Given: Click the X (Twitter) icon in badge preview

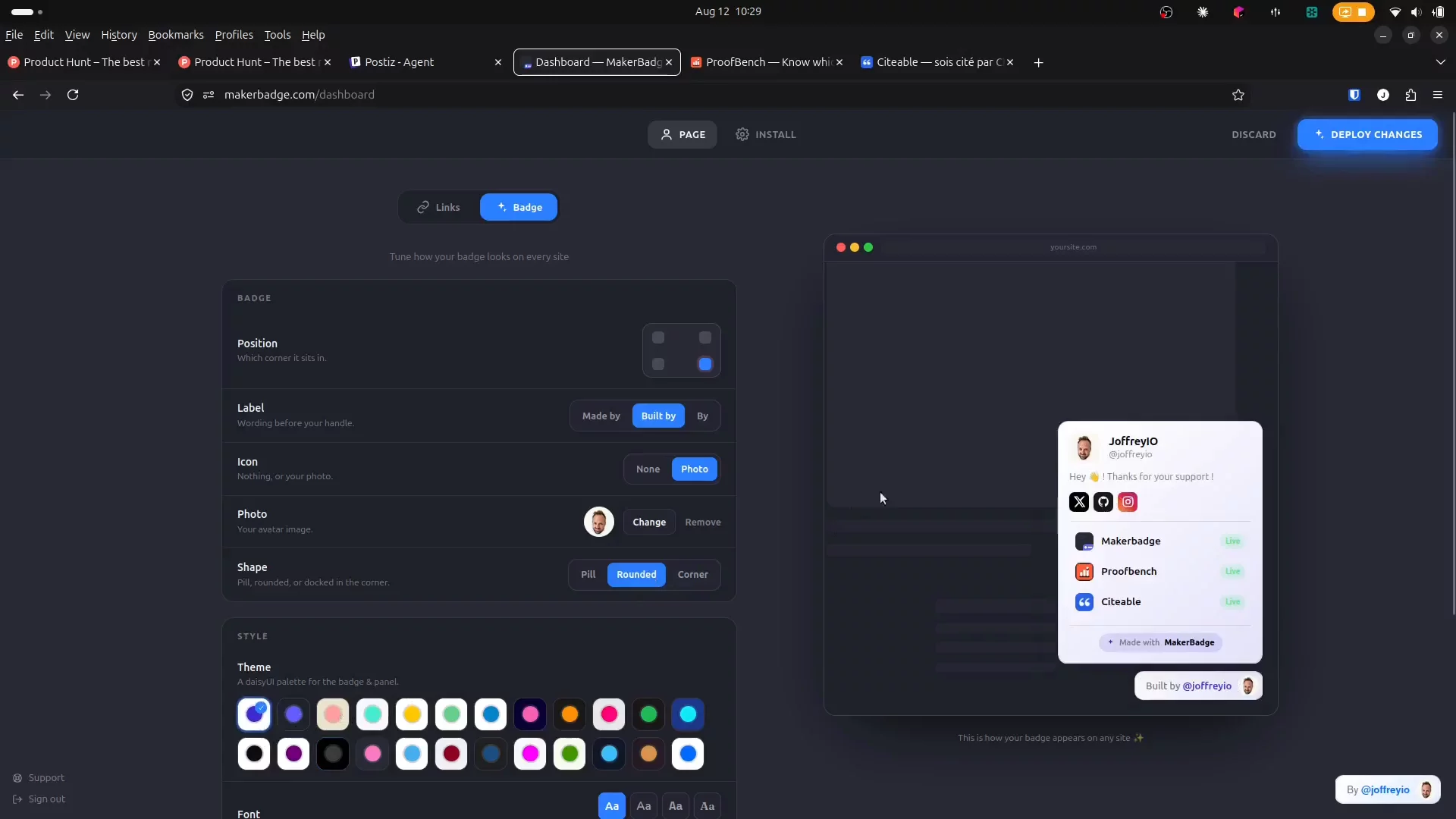Looking at the screenshot, I should click(x=1079, y=502).
